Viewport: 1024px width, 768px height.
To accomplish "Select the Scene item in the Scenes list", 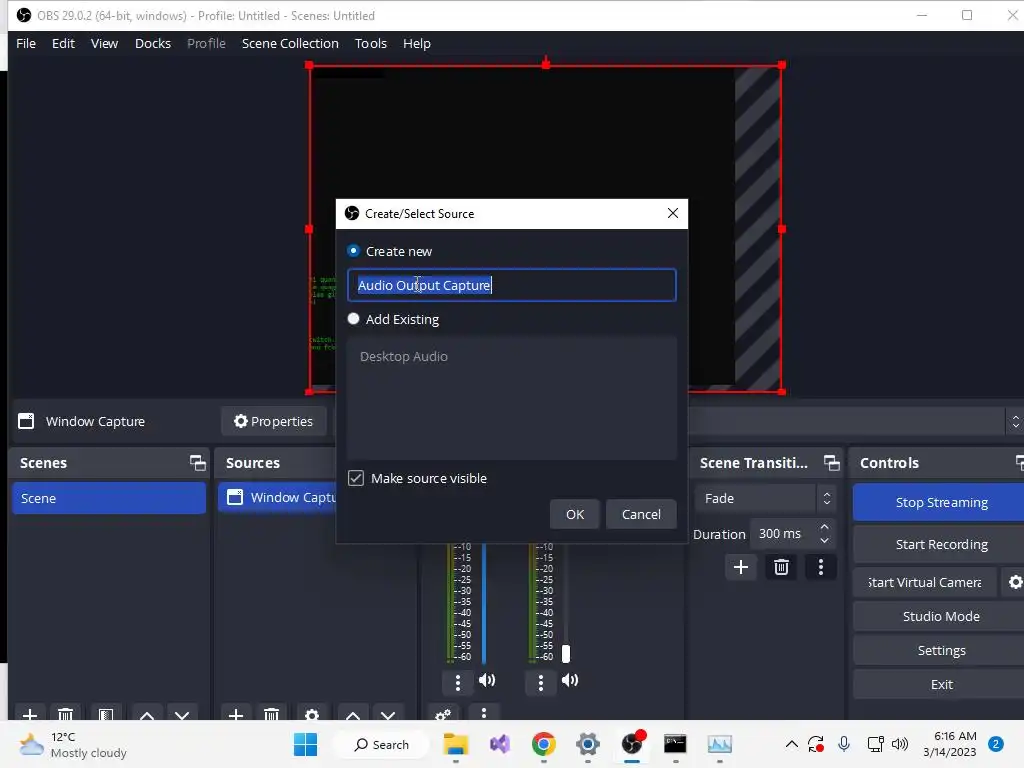I will (x=109, y=498).
